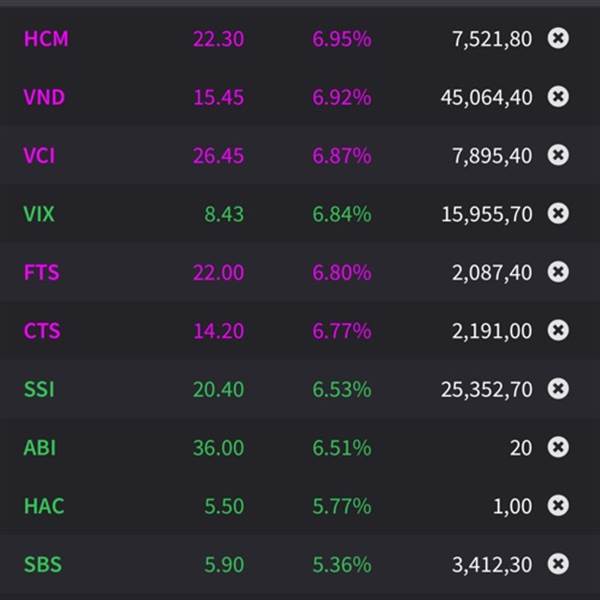600x600 pixels.
Task: Delete the VCI row with X icon
Action: (x=558, y=155)
